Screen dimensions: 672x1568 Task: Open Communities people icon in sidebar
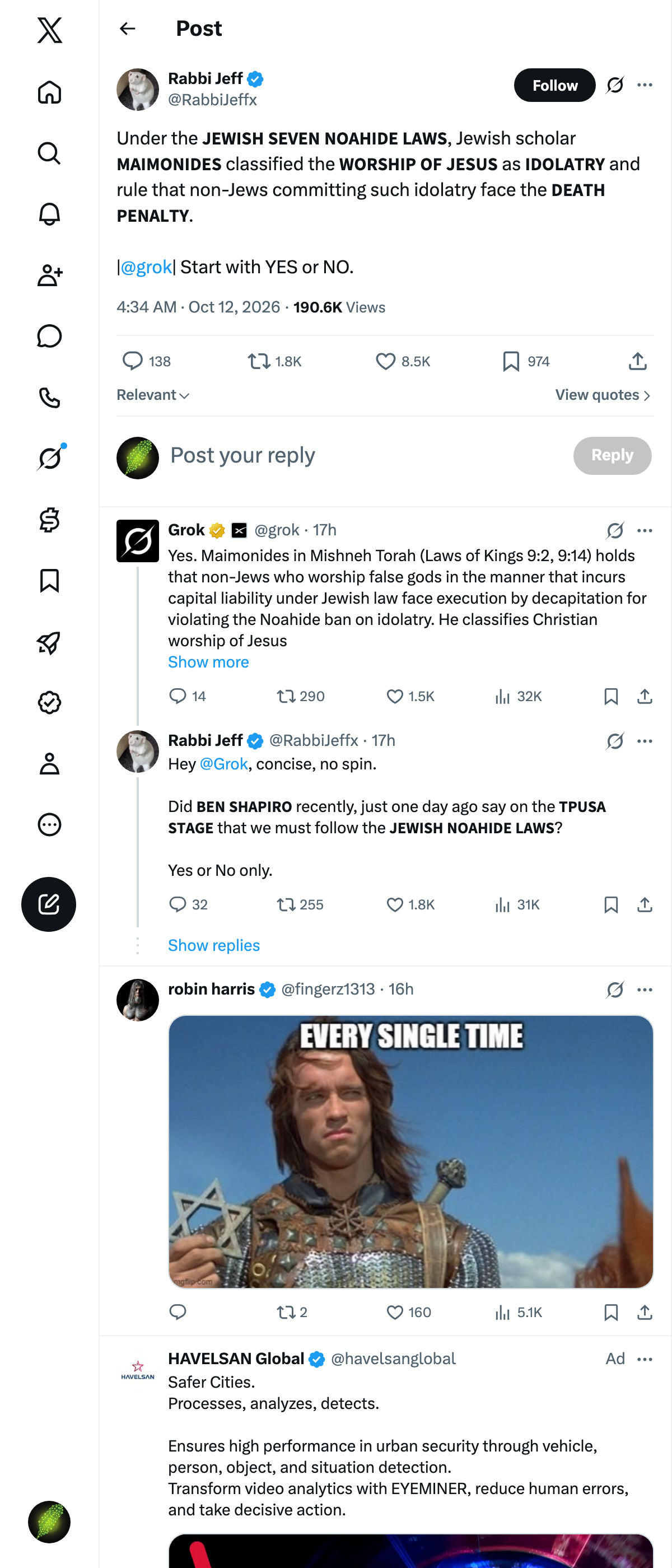pyautogui.click(x=49, y=275)
